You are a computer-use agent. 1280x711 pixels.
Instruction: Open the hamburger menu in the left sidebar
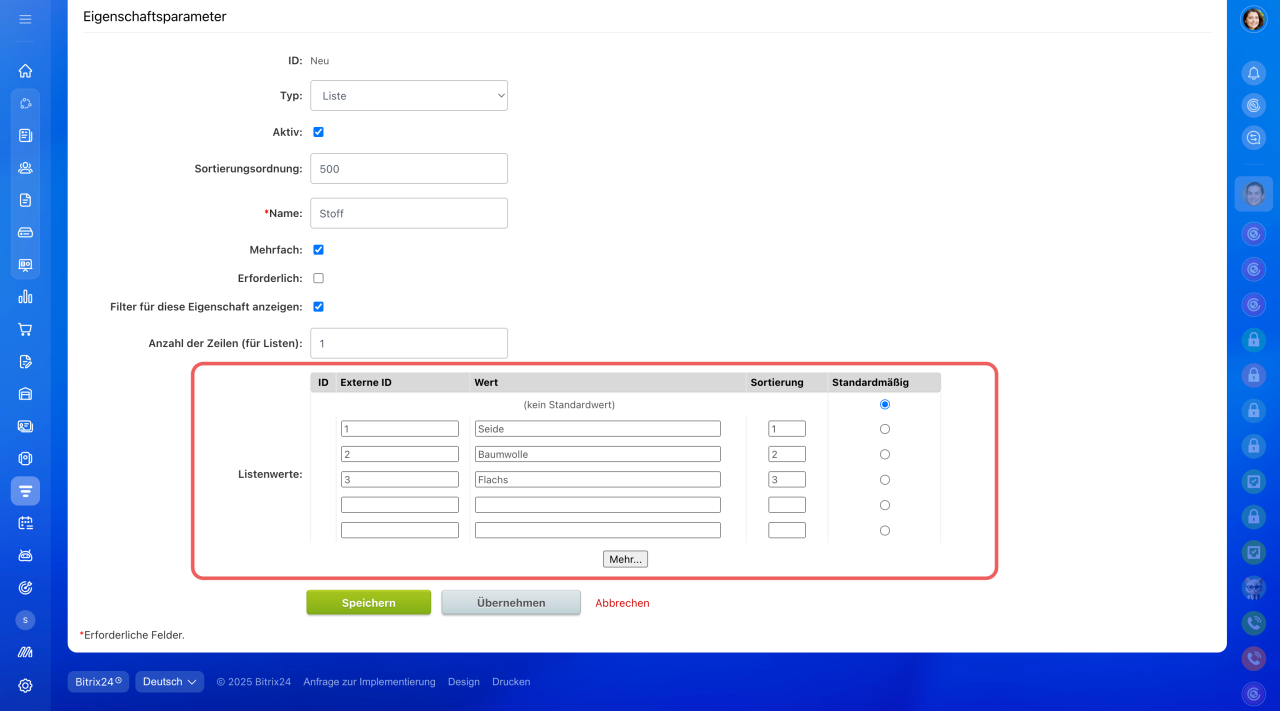[x=25, y=19]
